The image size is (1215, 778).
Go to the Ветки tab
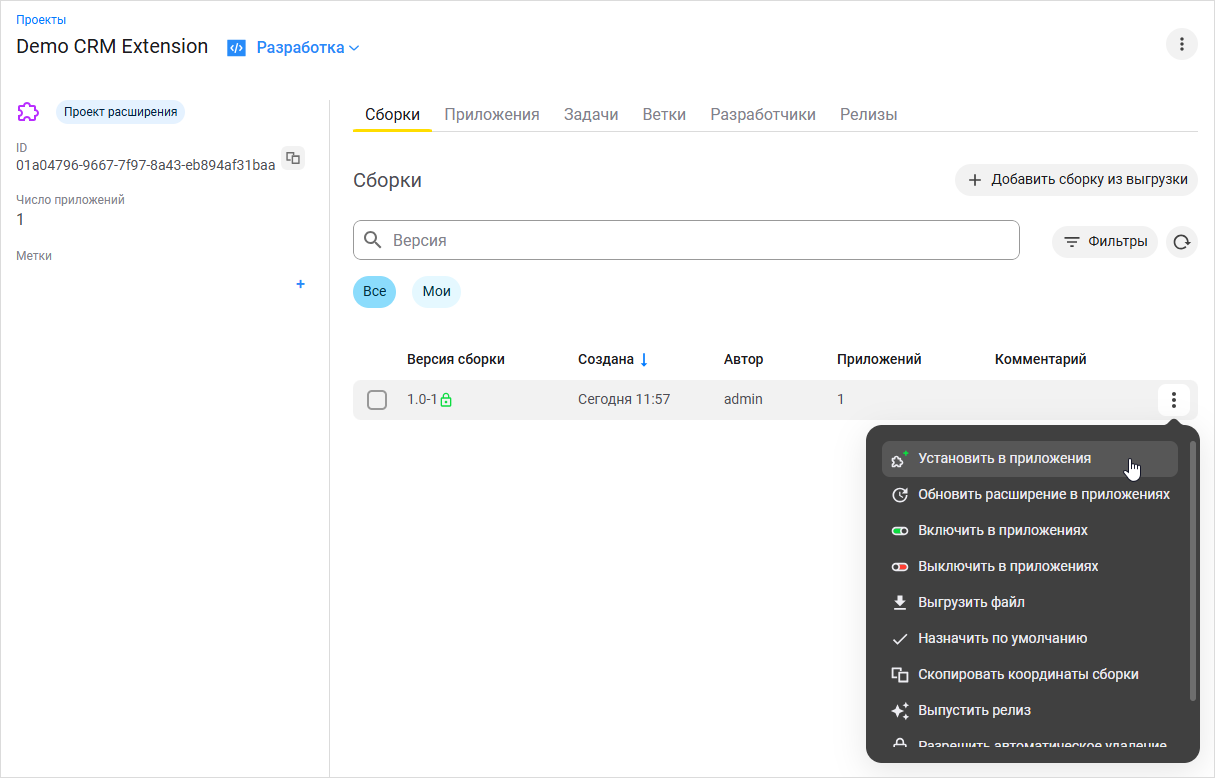coord(664,114)
